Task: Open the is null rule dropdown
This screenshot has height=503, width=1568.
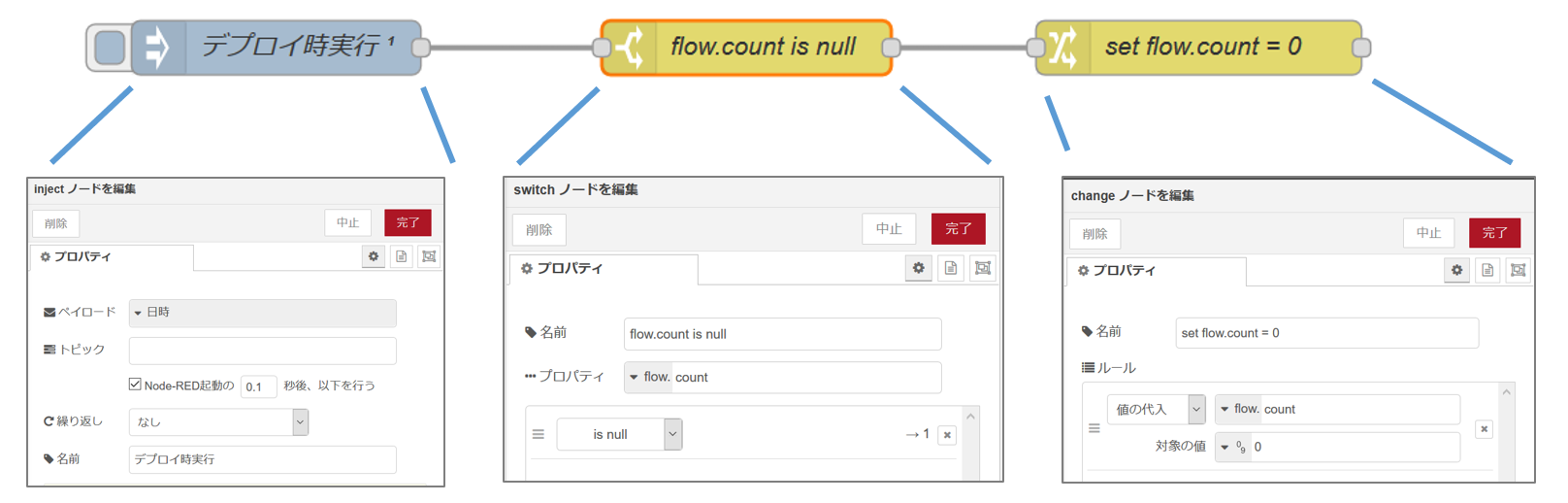Action: click(x=619, y=434)
